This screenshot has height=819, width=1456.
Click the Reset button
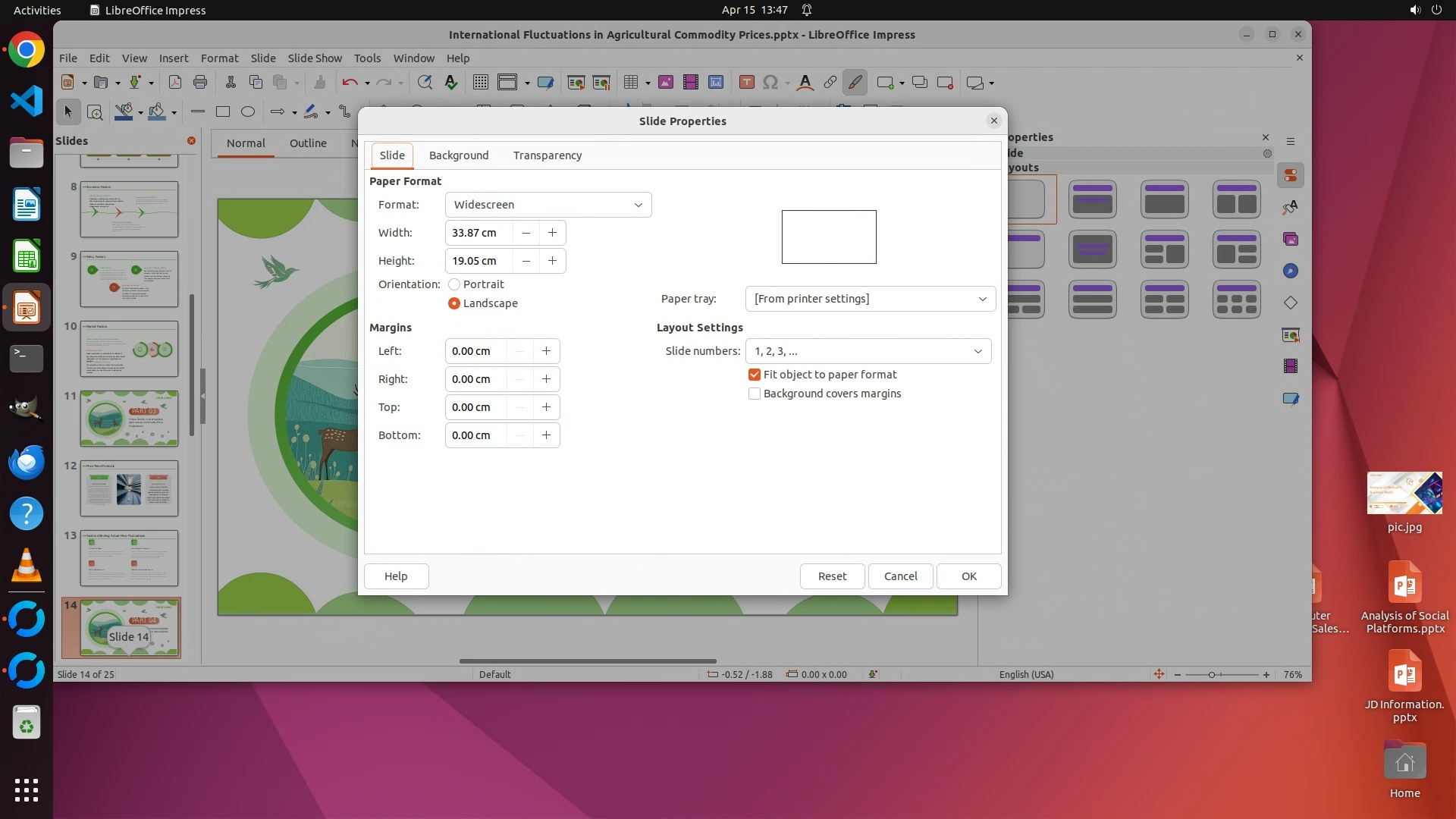pyautogui.click(x=832, y=576)
